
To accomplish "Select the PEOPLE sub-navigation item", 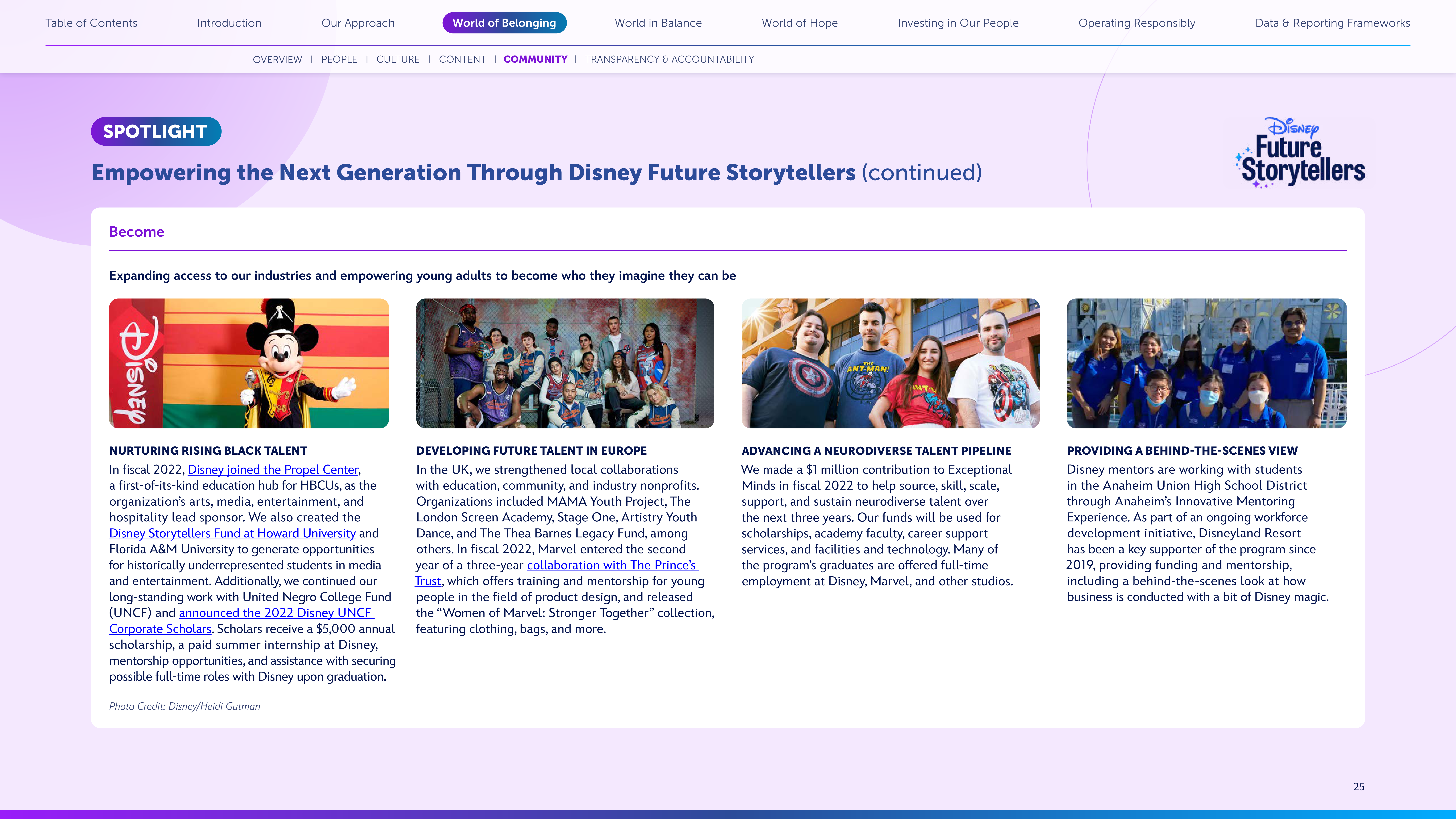I will coord(339,59).
